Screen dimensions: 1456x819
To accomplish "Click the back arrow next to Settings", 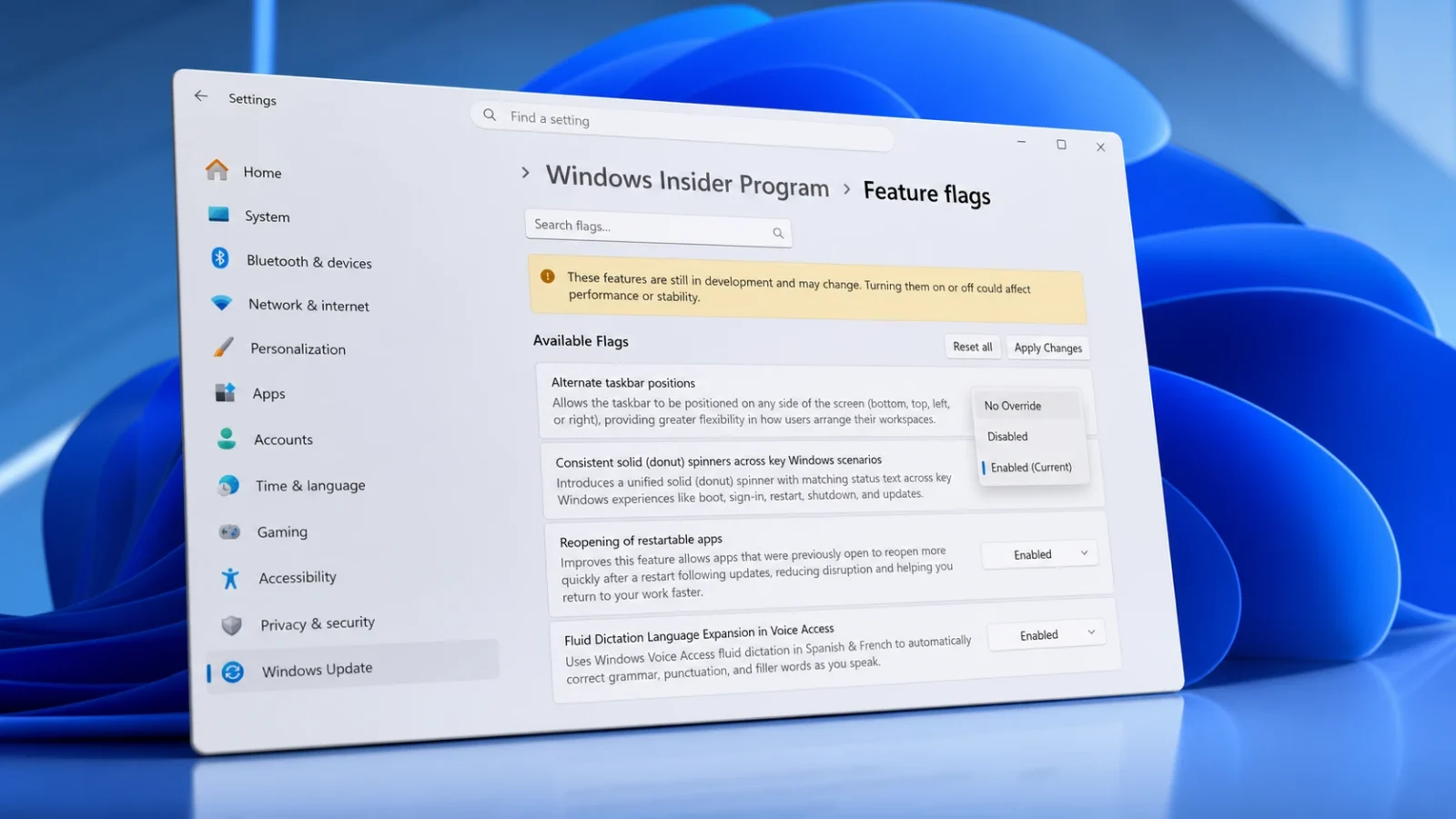I will [x=201, y=96].
